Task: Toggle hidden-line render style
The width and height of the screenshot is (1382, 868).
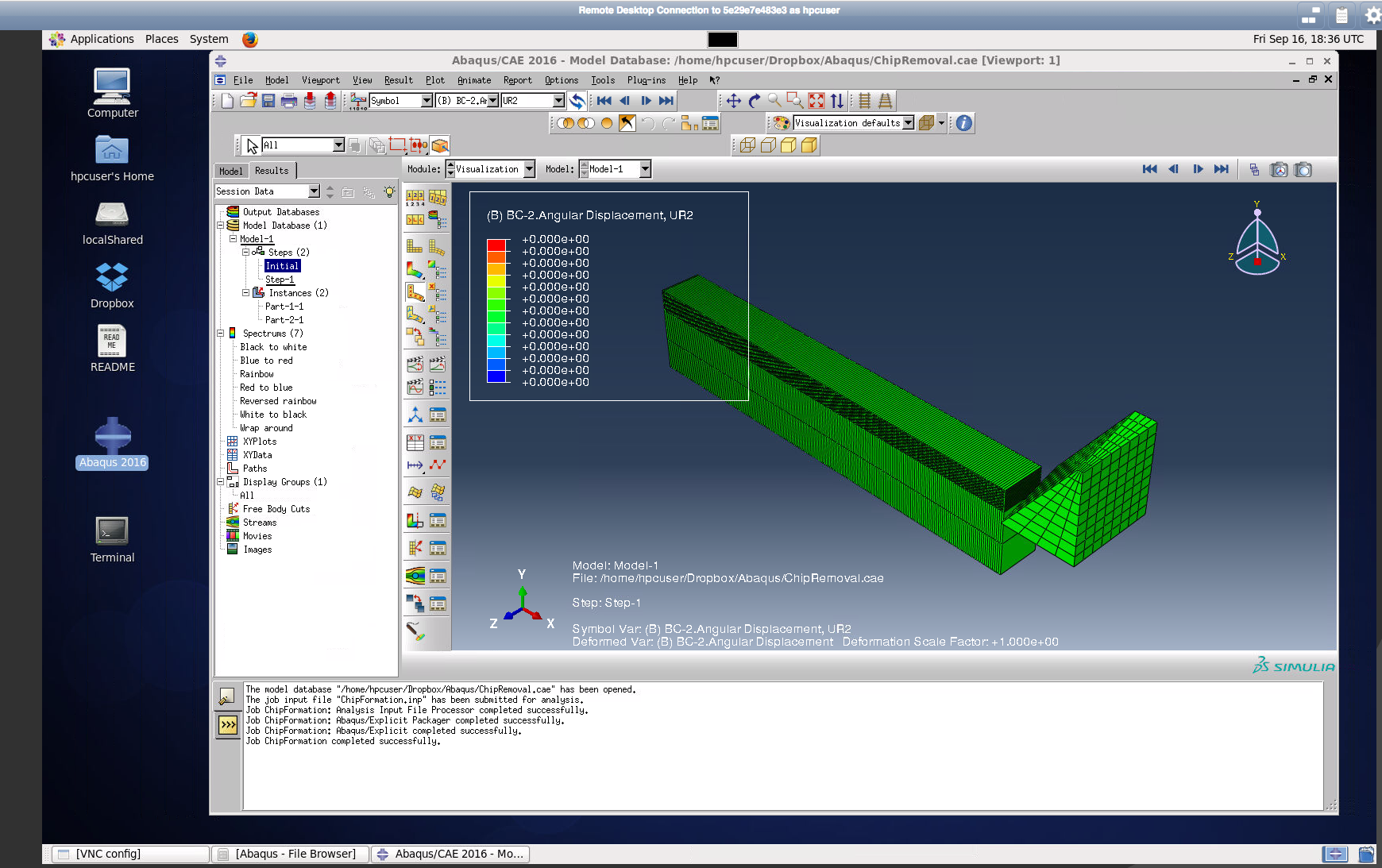Action: click(x=768, y=145)
